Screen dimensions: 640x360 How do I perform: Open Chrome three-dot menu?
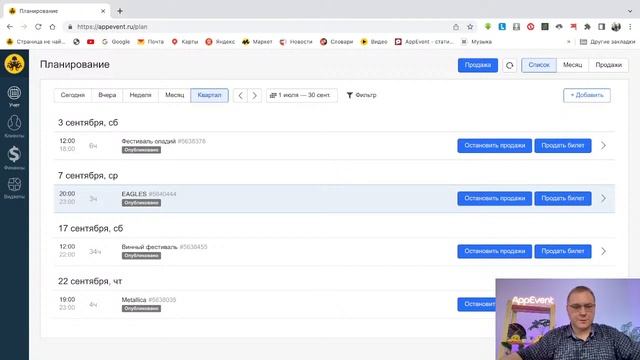pyautogui.click(x=630, y=27)
